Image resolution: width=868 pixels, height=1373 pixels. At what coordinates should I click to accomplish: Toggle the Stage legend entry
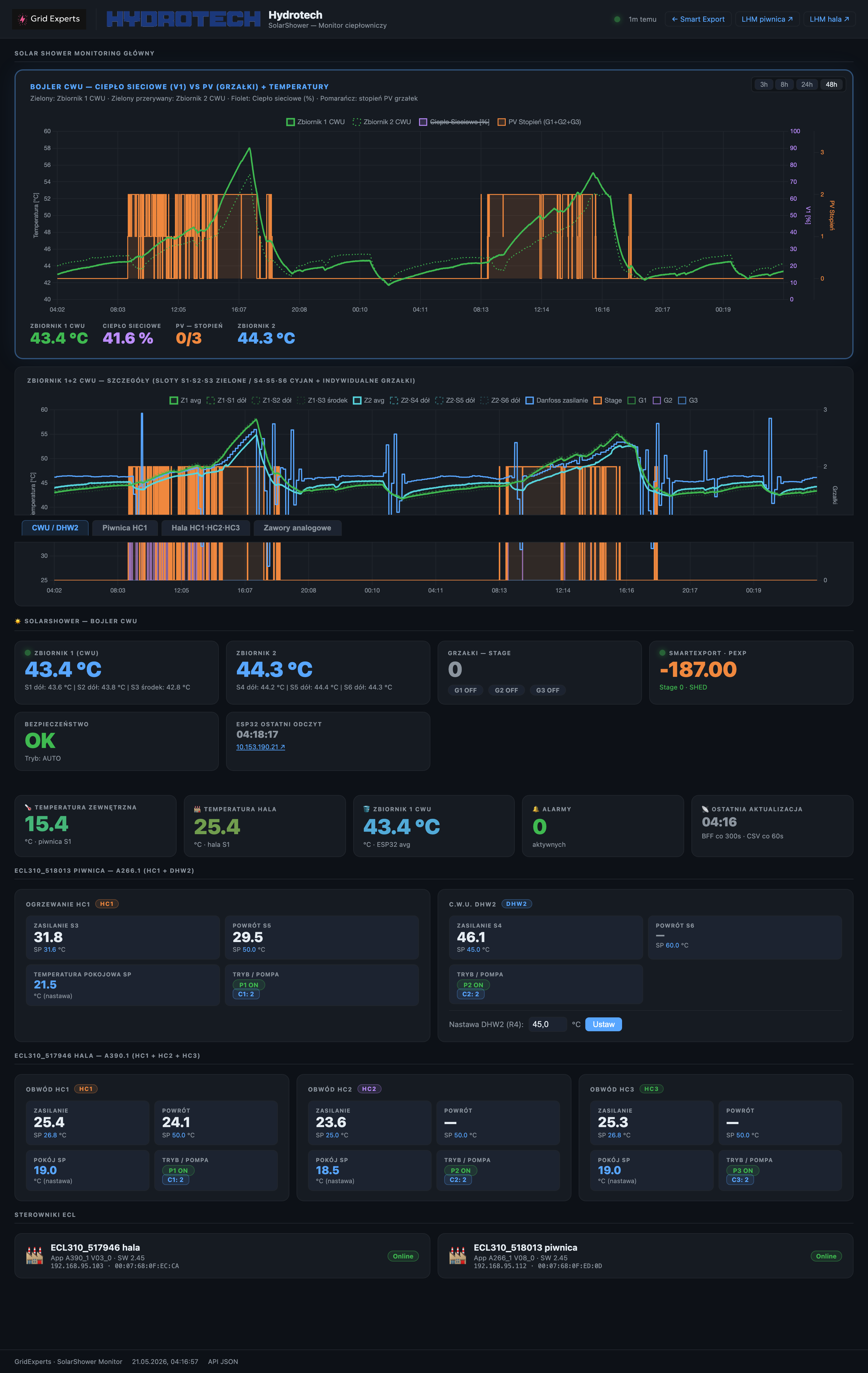tap(608, 400)
